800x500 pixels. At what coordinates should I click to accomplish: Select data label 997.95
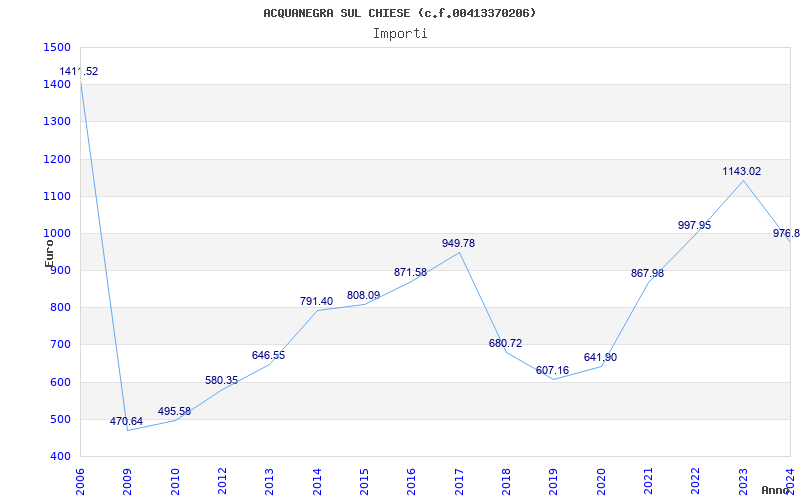(x=694, y=225)
